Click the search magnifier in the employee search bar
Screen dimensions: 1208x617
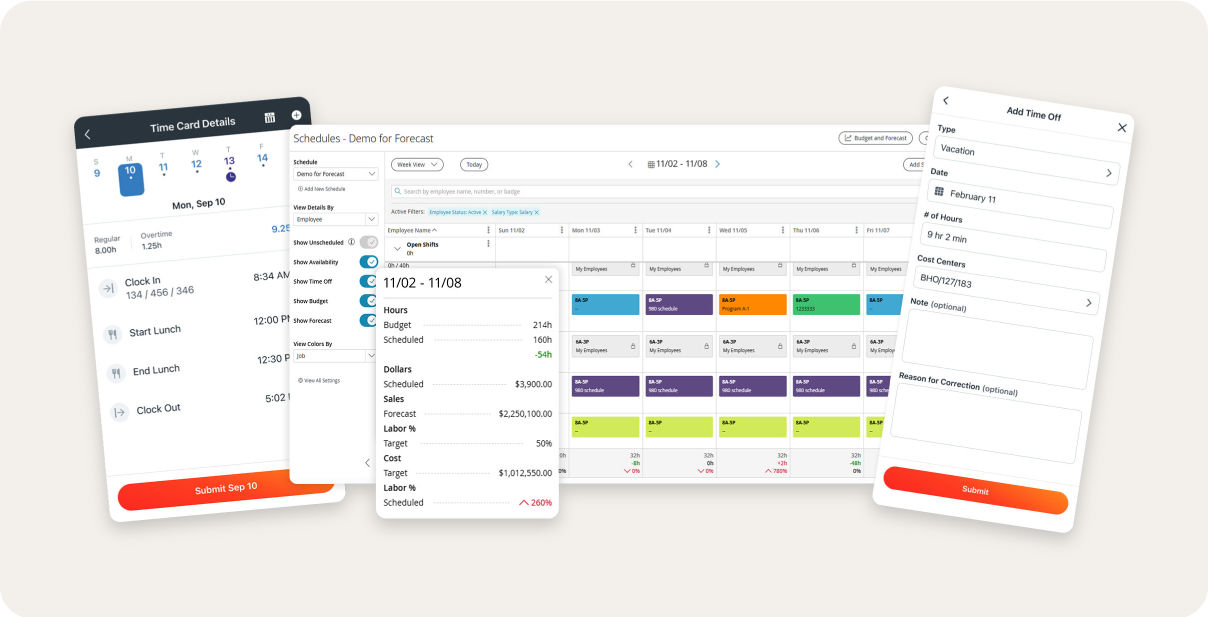click(x=398, y=191)
